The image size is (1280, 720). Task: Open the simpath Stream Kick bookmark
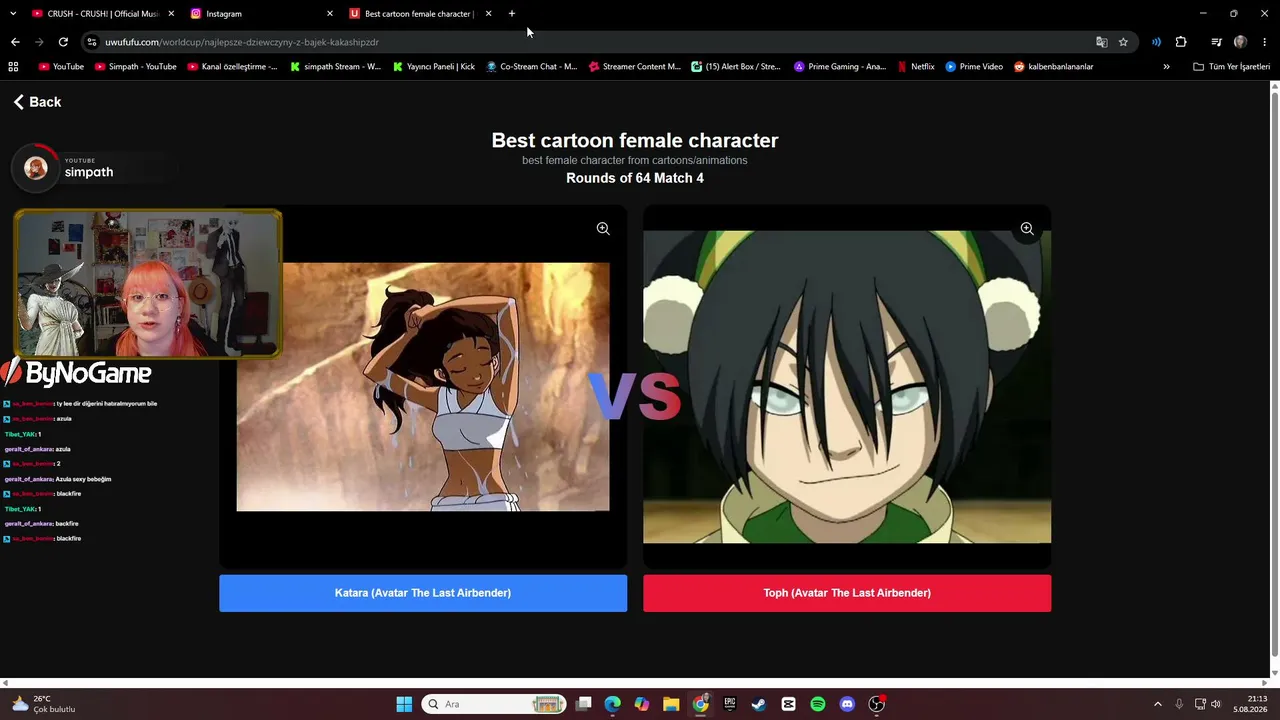tap(336, 67)
